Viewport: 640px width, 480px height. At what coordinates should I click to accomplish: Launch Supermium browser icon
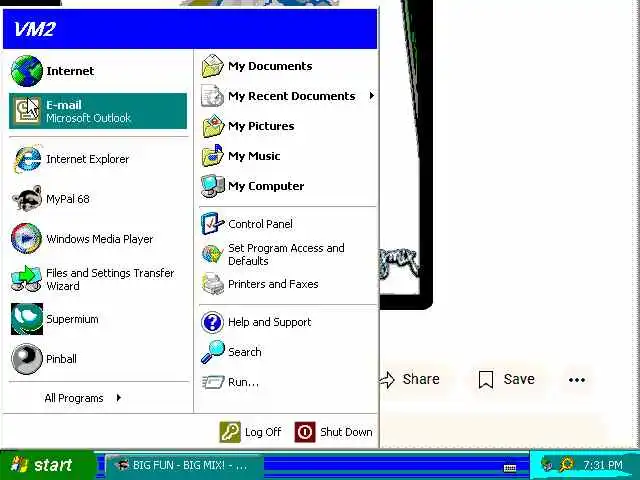(27, 319)
